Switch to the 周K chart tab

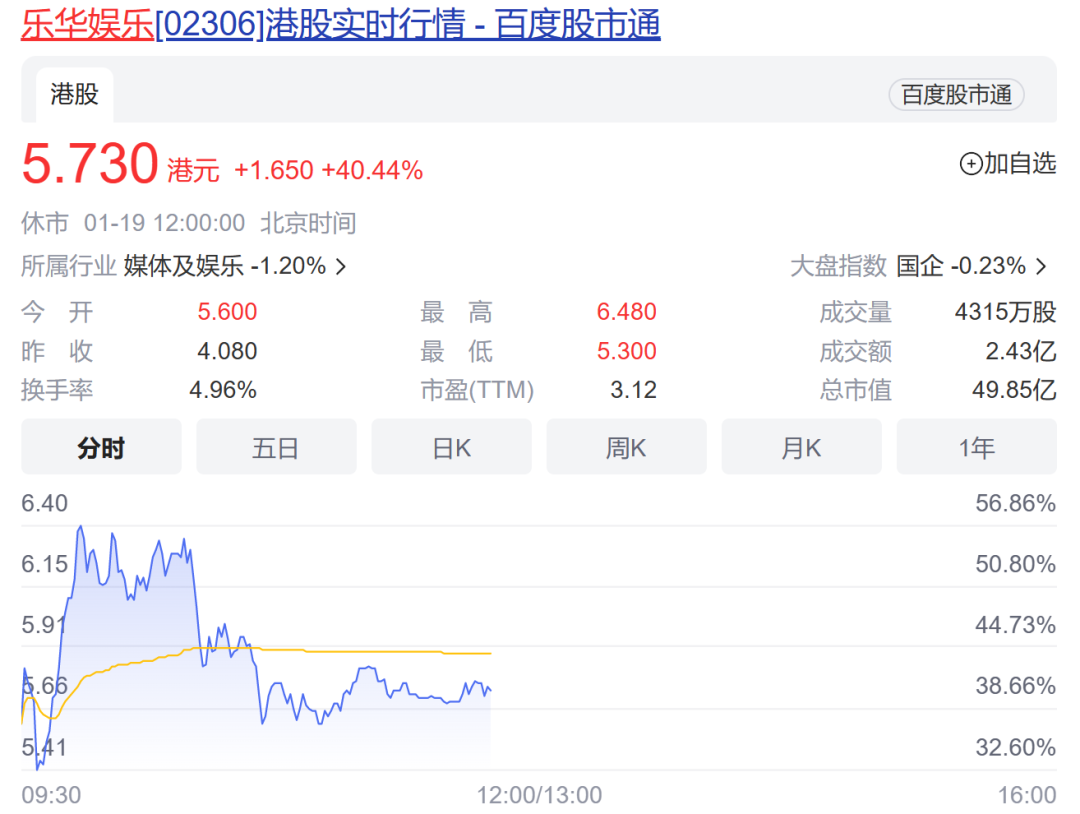(x=626, y=447)
